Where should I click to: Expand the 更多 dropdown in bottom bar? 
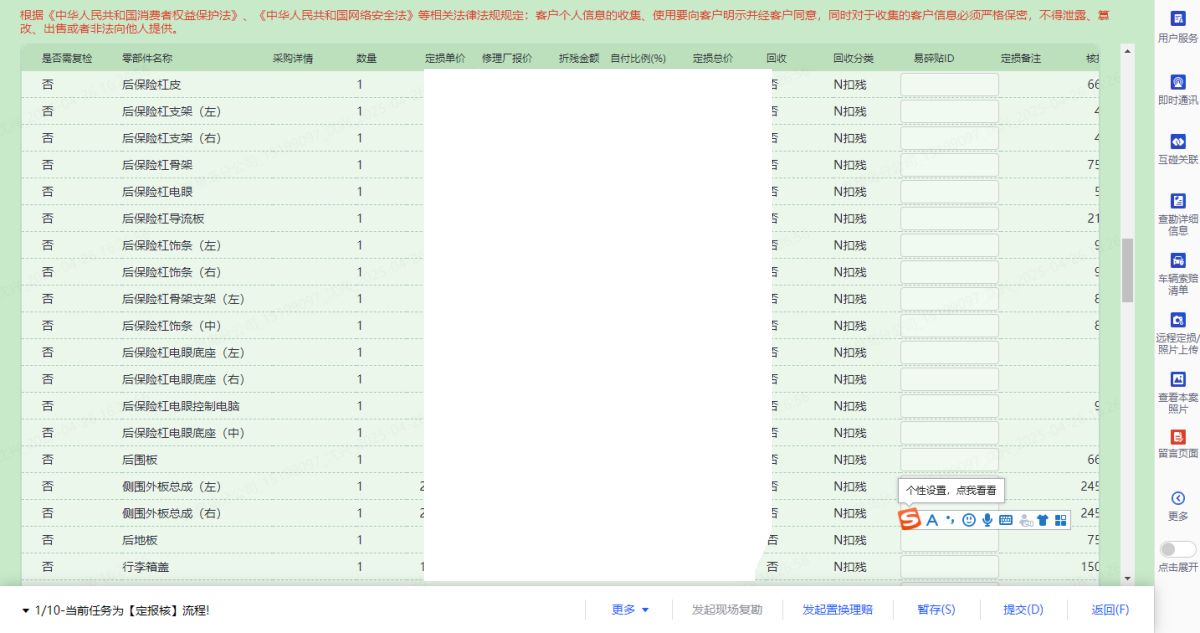tap(630, 610)
